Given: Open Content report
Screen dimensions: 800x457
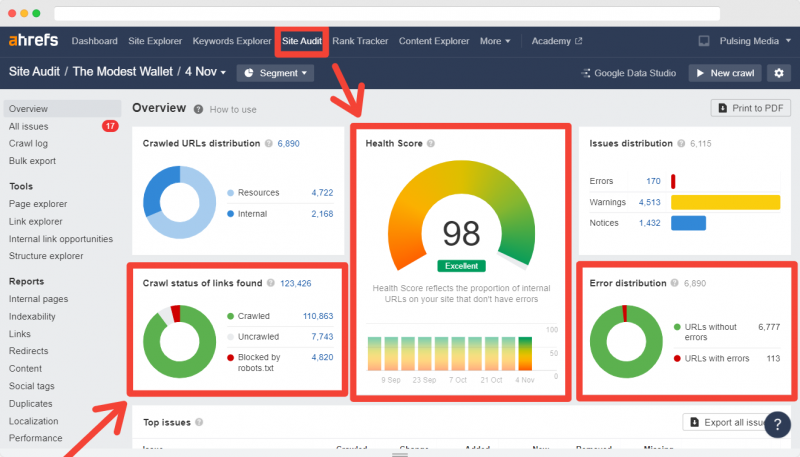Looking at the screenshot, I should click(x=25, y=369).
